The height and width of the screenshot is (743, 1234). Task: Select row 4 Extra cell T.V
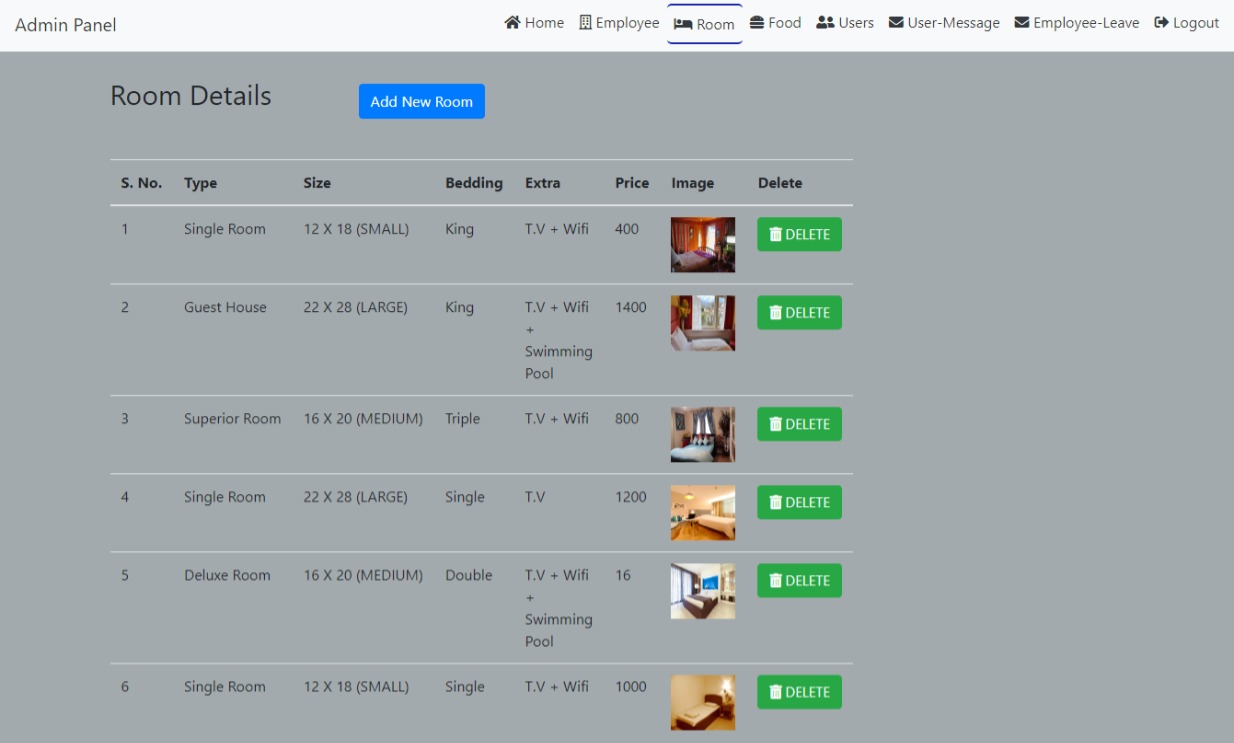click(x=535, y=496)
